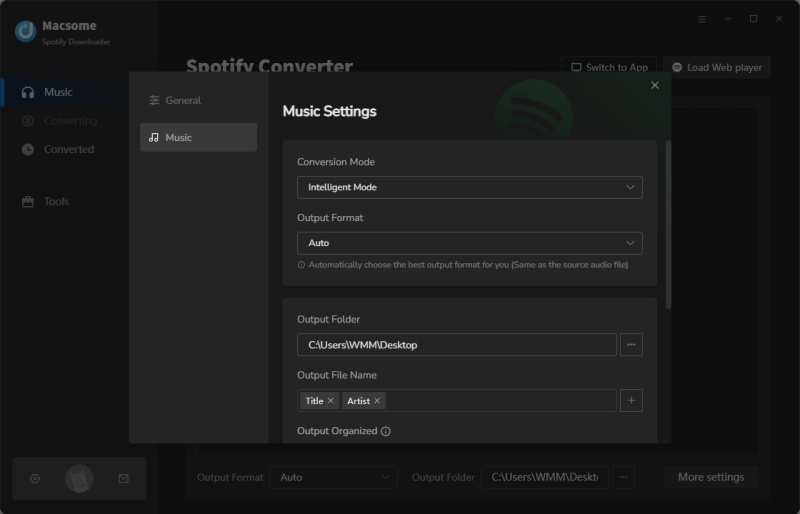Click bottom bar Output Folder path field

(544, 477)
